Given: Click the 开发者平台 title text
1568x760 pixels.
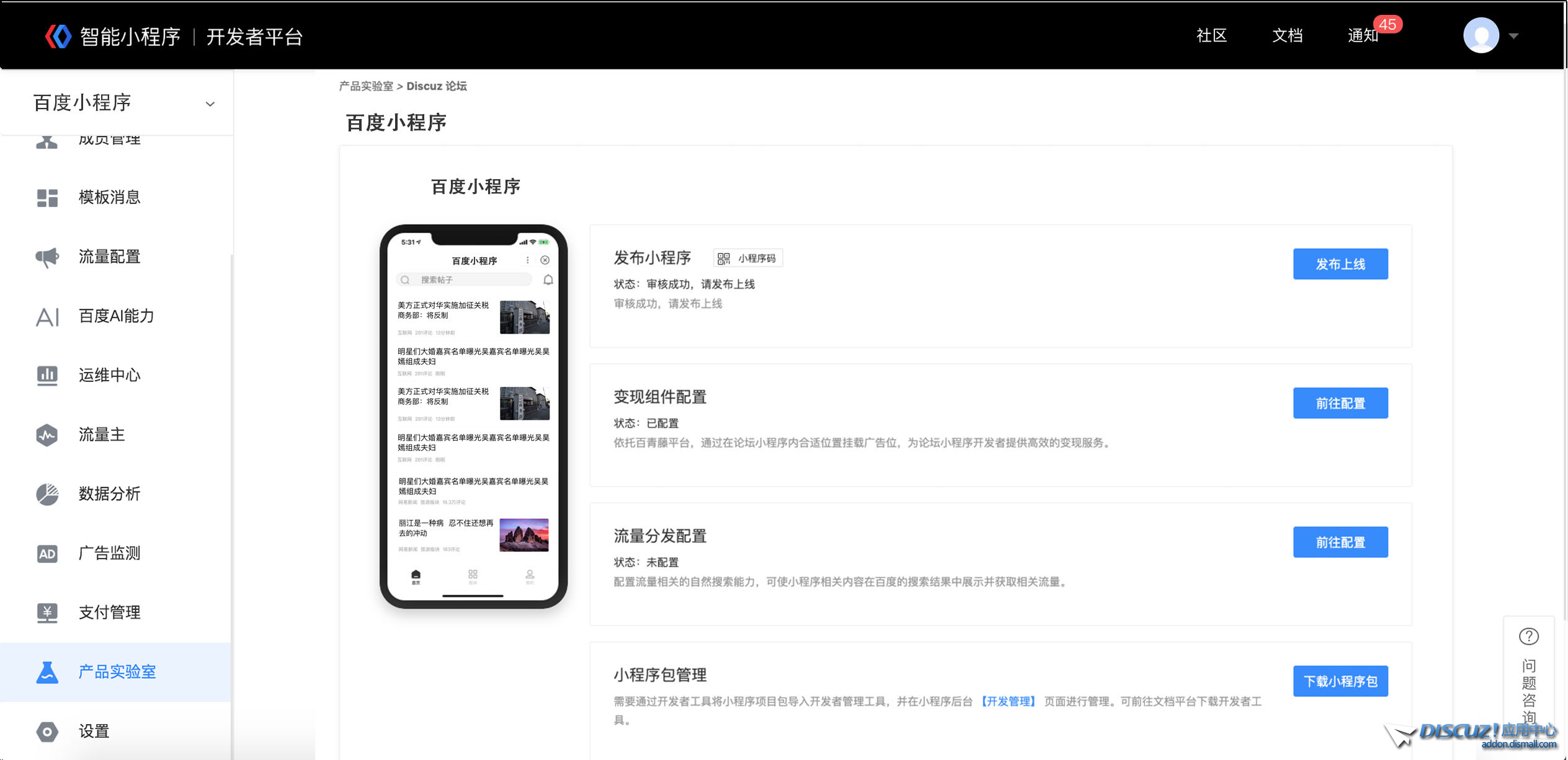Looking at the screenshot, I should [254, 37].
